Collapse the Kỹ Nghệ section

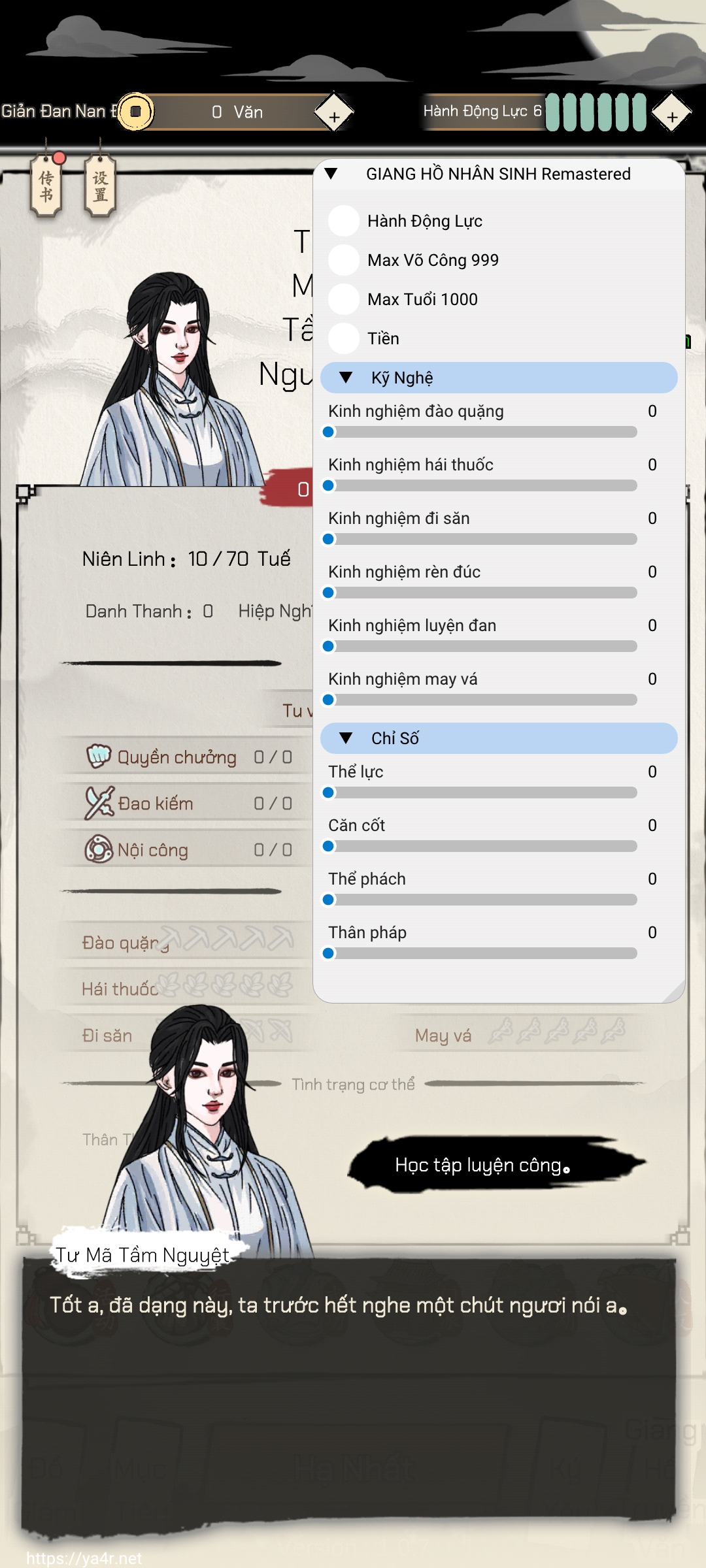pos(499,378)
